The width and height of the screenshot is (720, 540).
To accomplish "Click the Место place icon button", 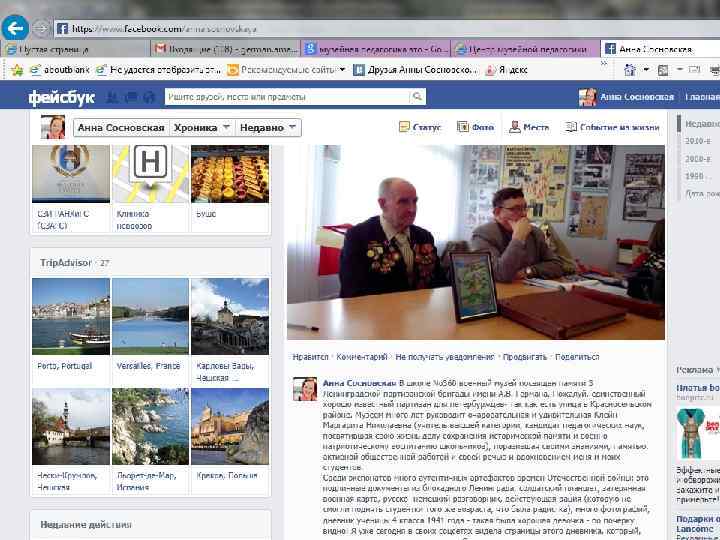I will pos(529,127).
